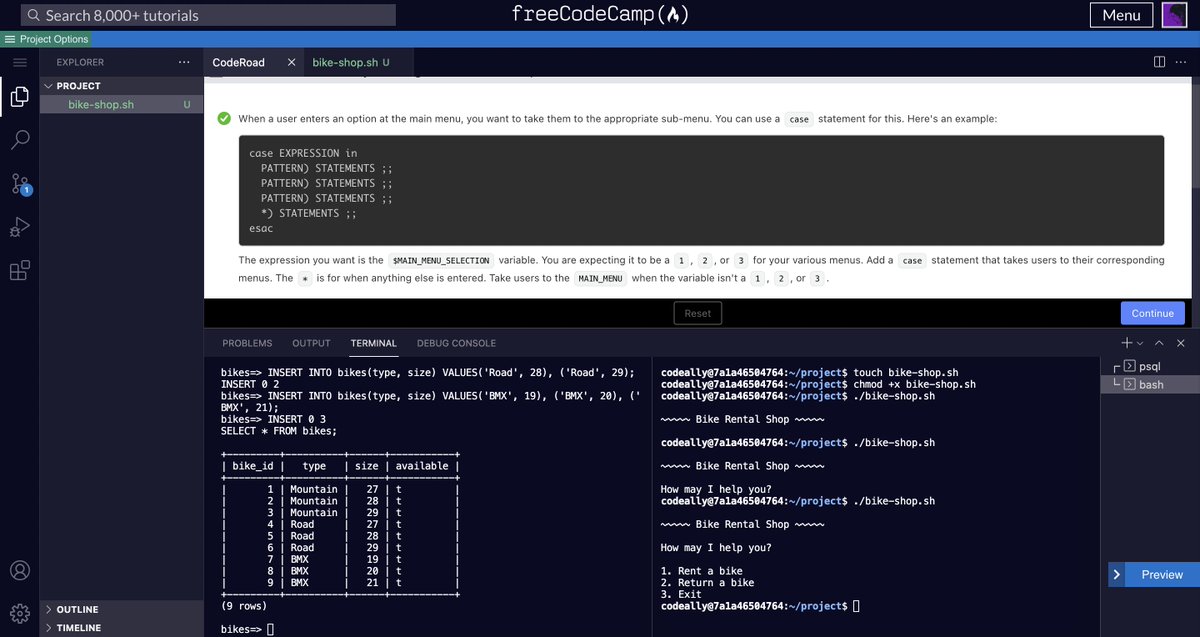Select the Run and Debug icon

(20, 227)
